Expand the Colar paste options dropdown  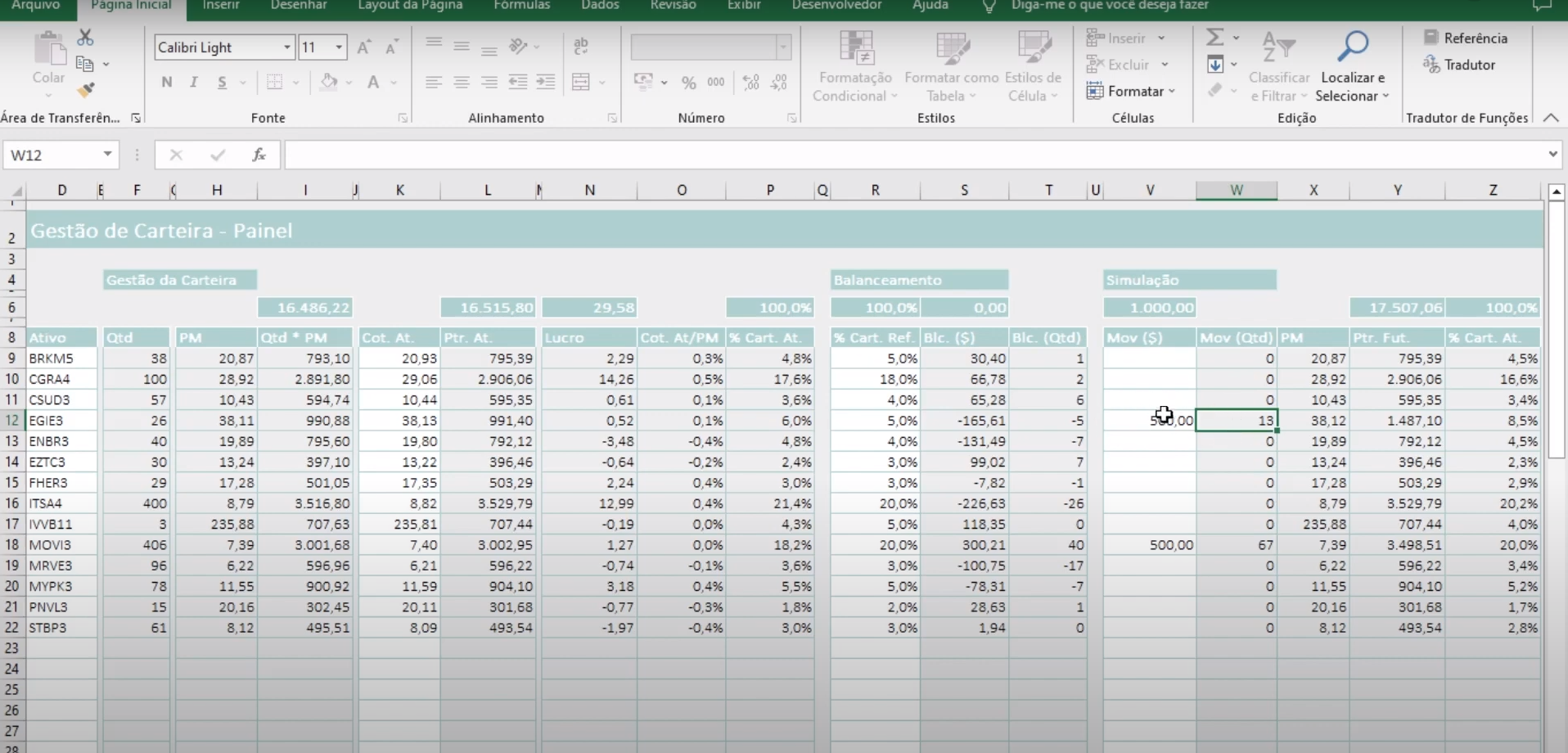48,94
